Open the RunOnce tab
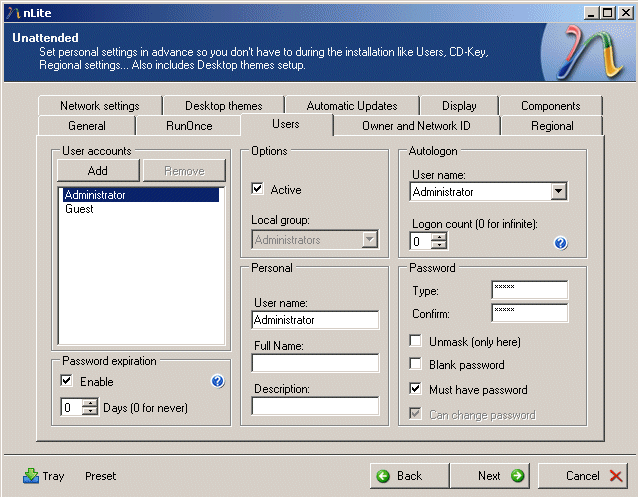Image resolution: width=638 pixels, height=497 pixels. tap(189, 126)
